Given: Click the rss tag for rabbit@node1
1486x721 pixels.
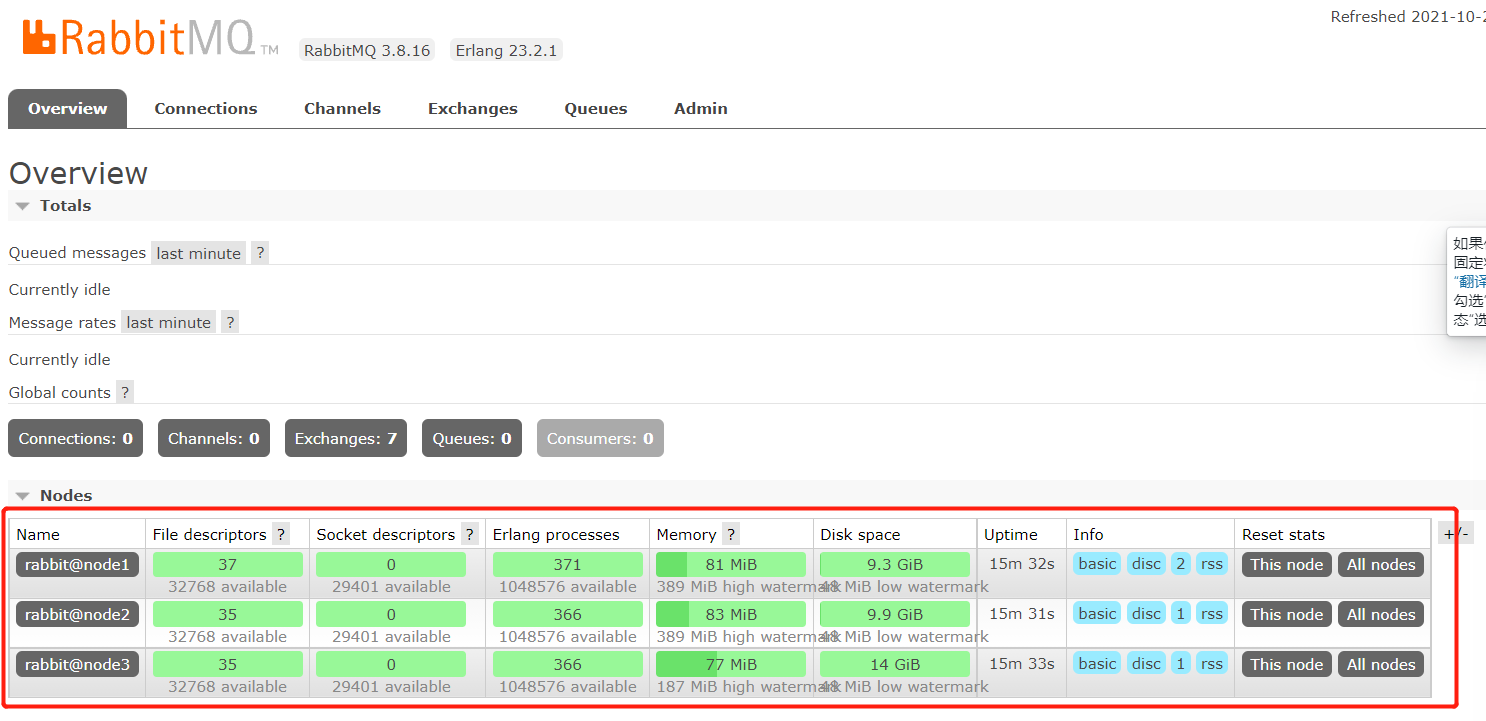Looking at the screenshot, I should 1212,564.
